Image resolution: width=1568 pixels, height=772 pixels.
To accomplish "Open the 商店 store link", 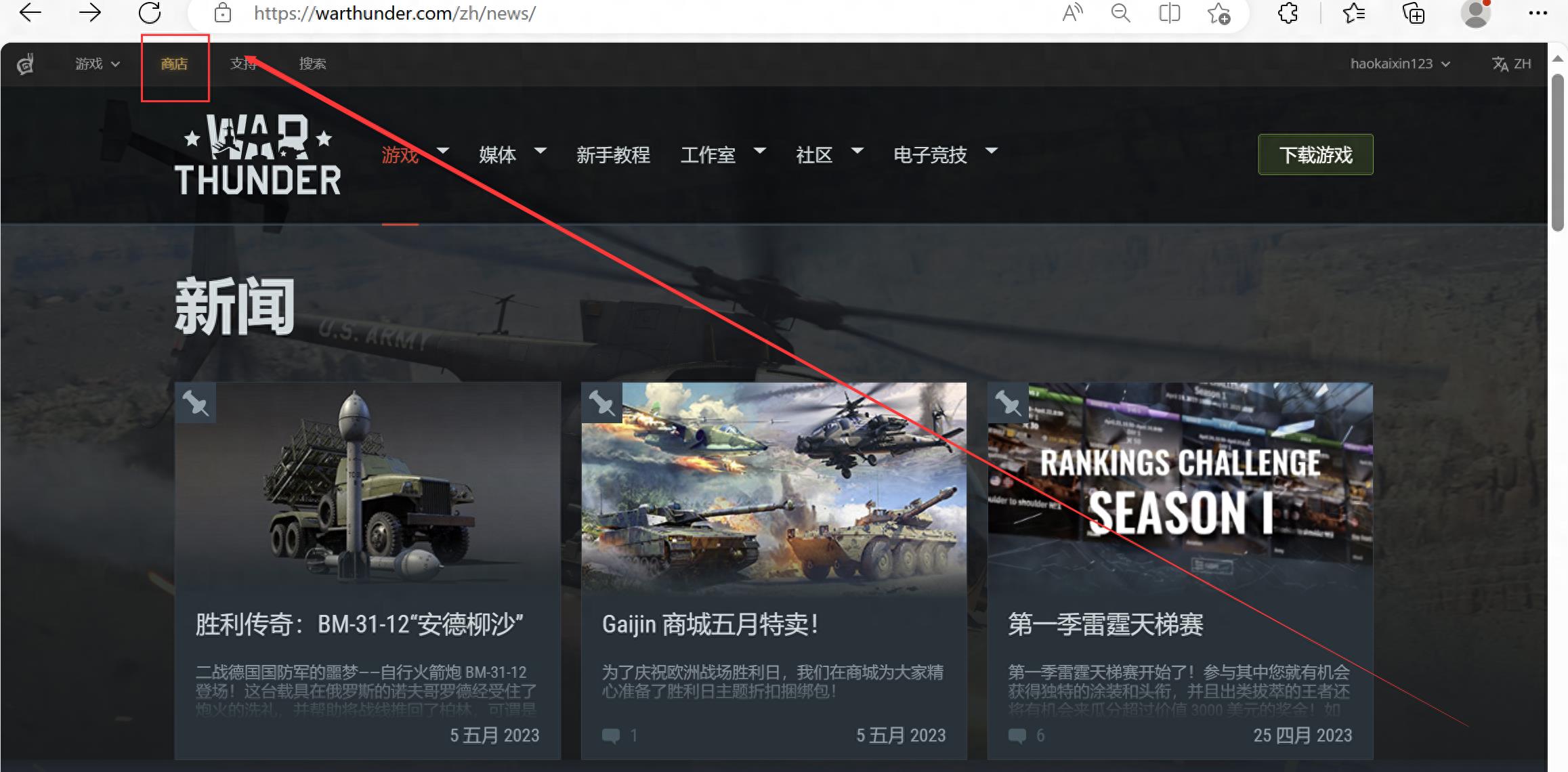I will pos(174,64).
